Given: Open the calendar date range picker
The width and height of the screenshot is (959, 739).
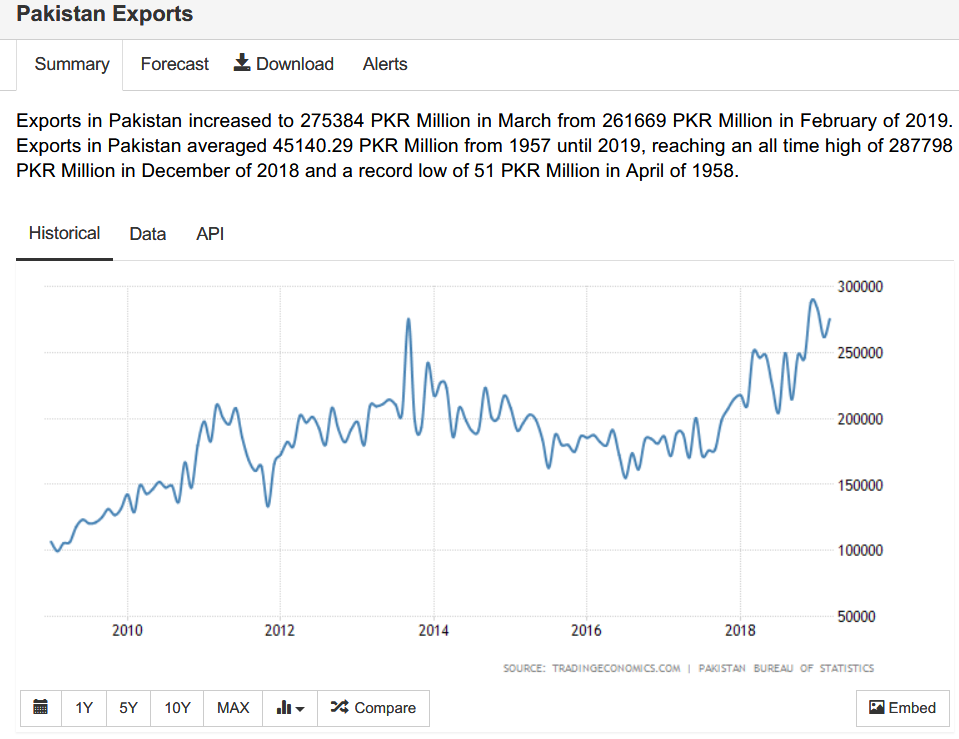Looking at the screenshot, I should pyautogui.click(x=41, y=708).
